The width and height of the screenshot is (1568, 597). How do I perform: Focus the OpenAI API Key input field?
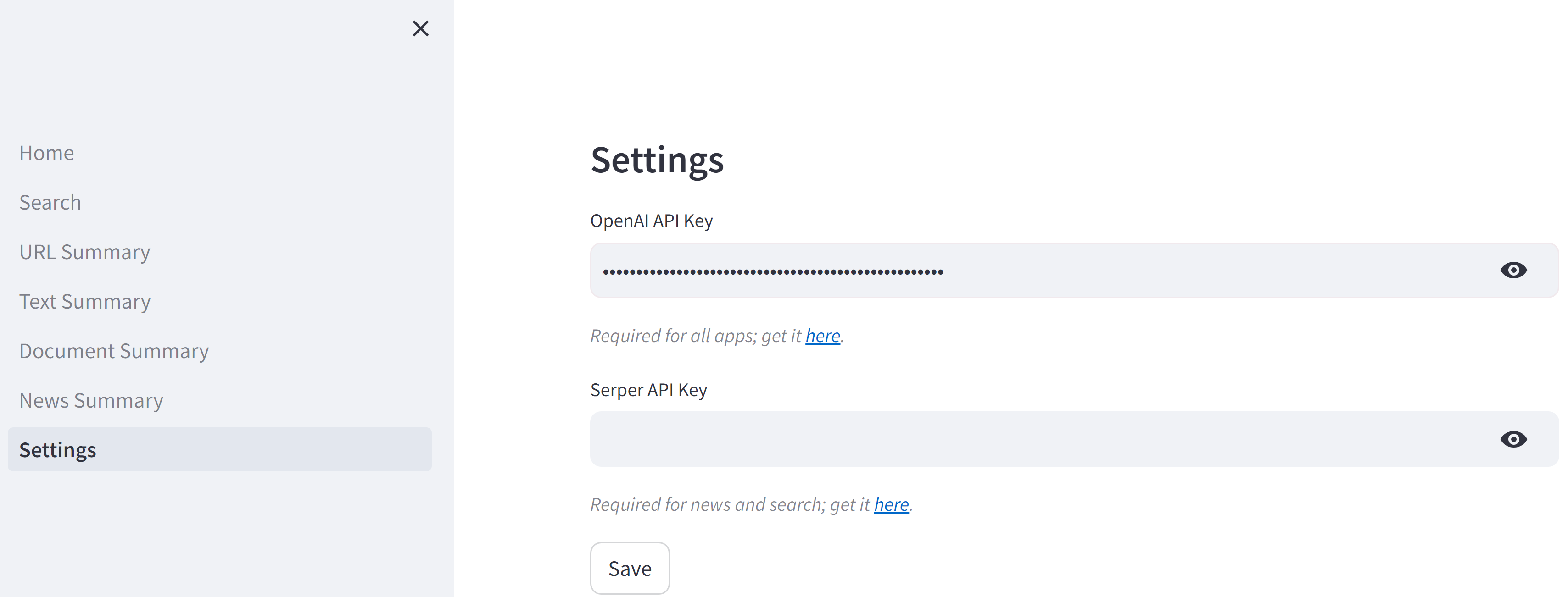(x=1035, y=271)
